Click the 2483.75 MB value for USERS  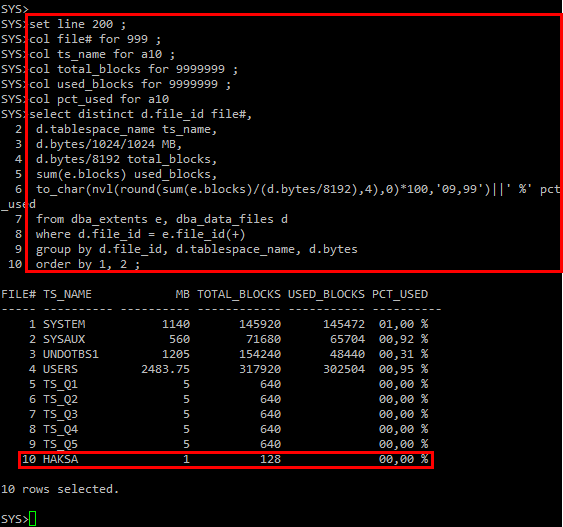coord(166,369)
